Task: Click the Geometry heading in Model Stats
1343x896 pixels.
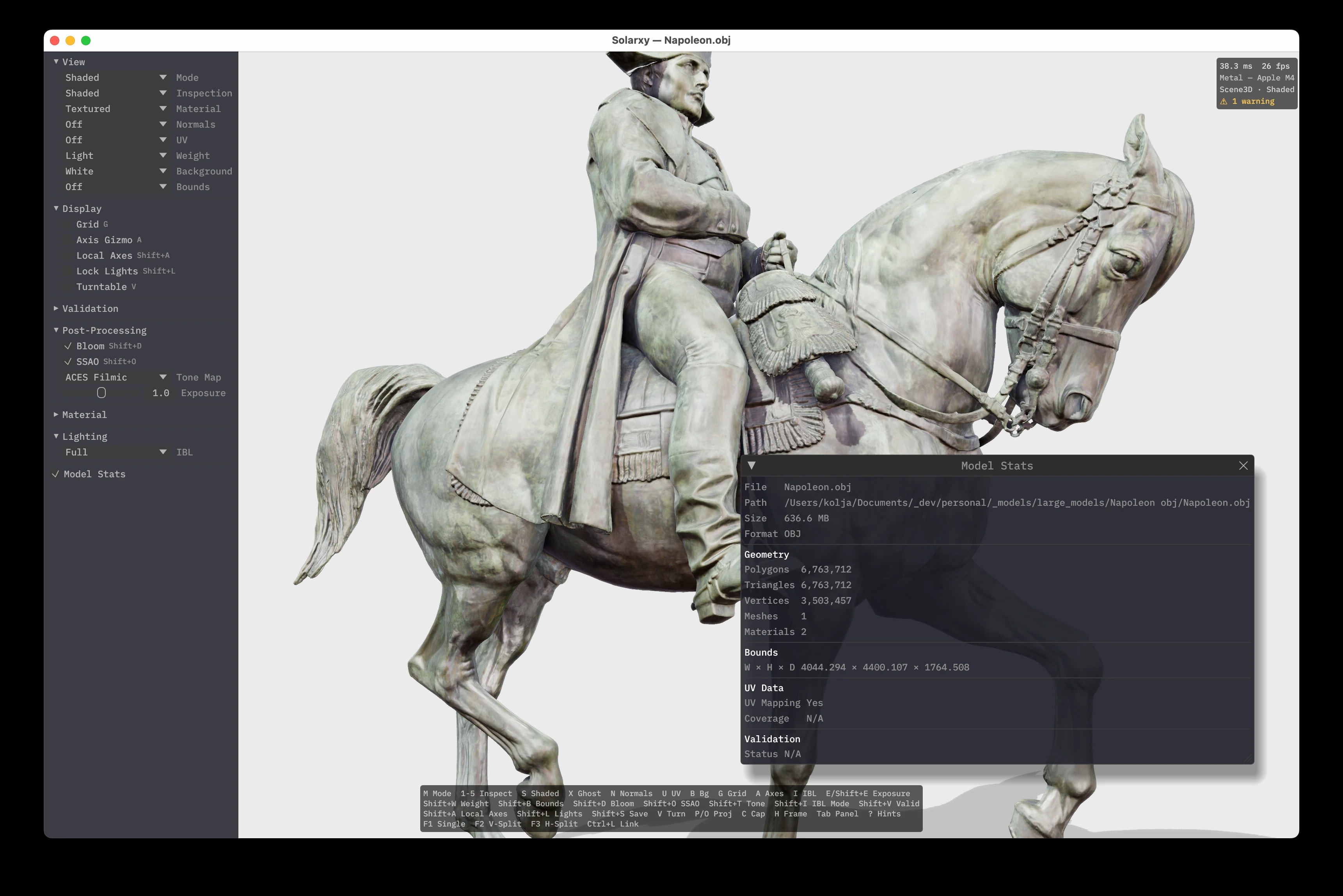Action: (x=767, y=555)
